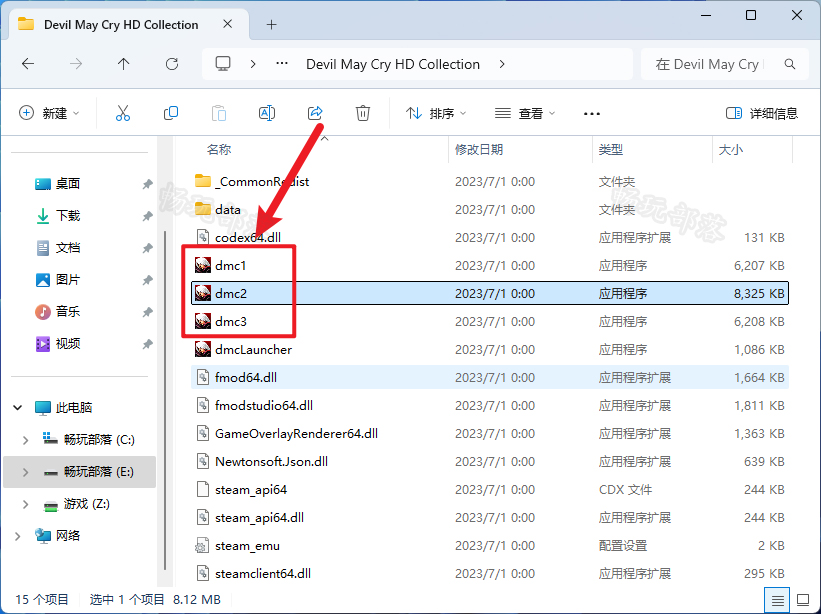Click the steam_emu config file icon
This screenshot has height=614, width=821.
coord(202,545)
